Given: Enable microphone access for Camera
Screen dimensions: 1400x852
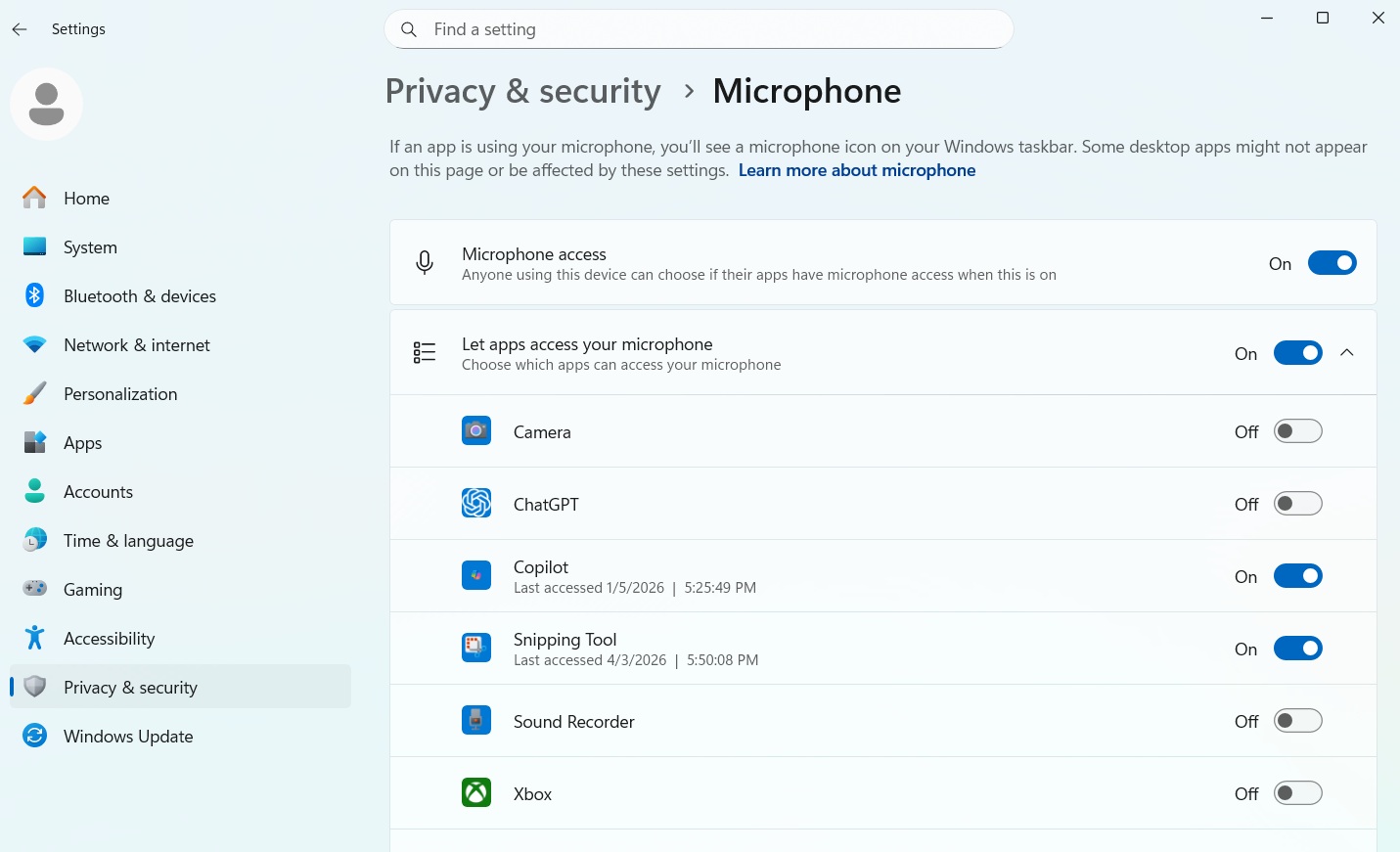Looking at the screenshot, I should pyautogui.click(x=1298, y=430).
